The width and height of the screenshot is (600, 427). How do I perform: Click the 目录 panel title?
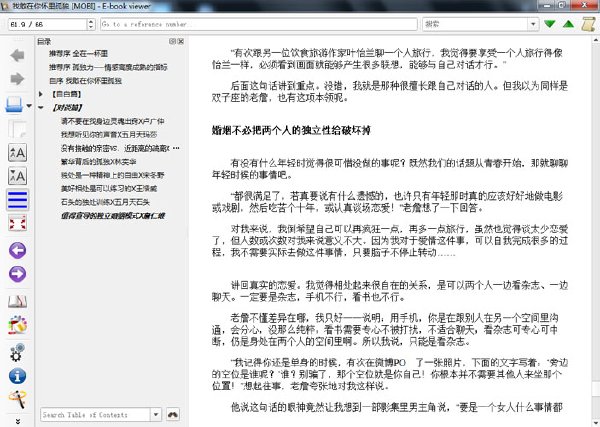click(x=44, y=41)
